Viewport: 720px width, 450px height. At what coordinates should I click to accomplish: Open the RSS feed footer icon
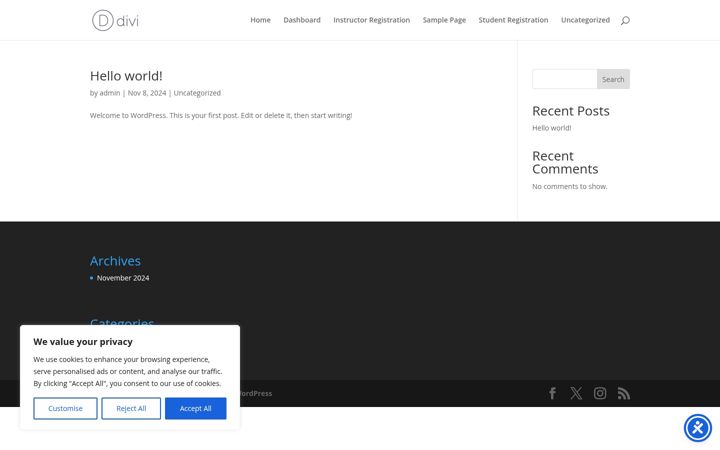624,393
